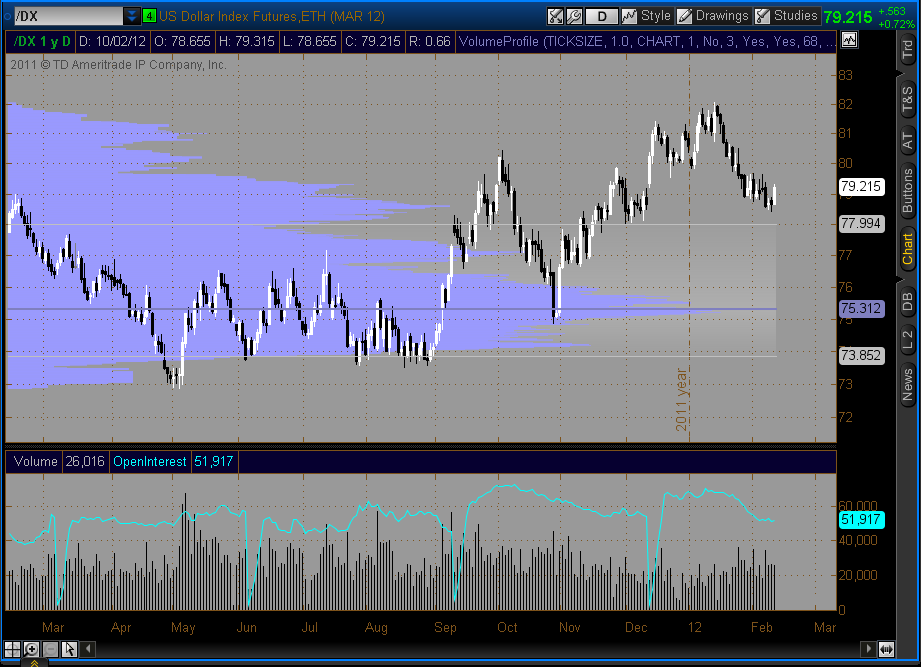Screen dimensions: 921x667
Task: Click the 75.312 price level label
Action: point(860,309)
